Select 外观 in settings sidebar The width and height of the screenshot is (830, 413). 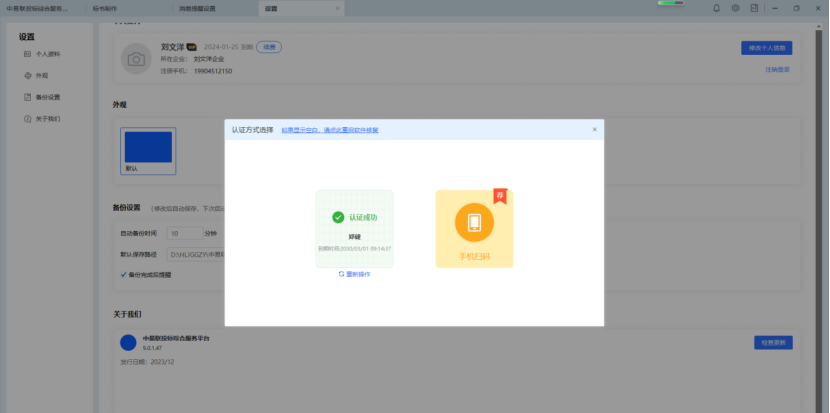click(41, 75)
